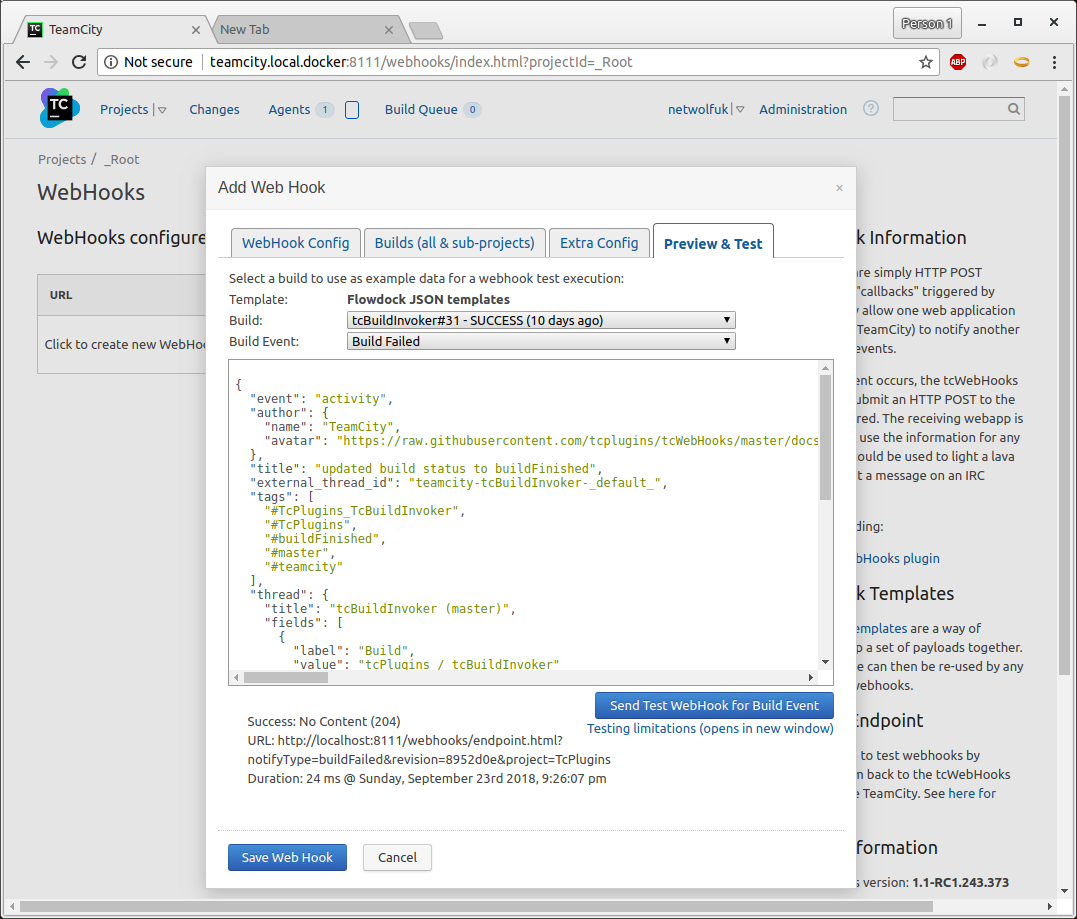The image size is (1077, 919).
Task: Click the page horizontal scrollbar thumb
Action: point(477,907)
